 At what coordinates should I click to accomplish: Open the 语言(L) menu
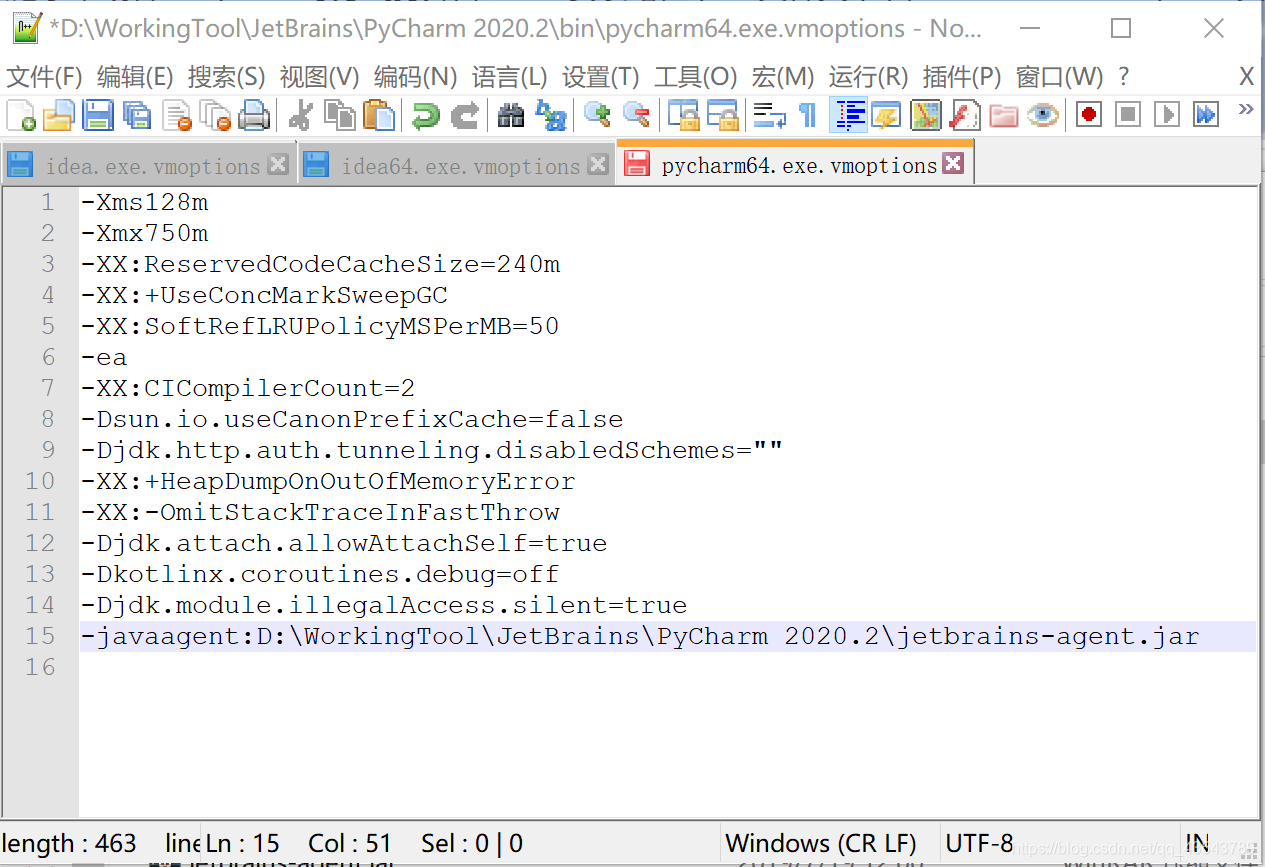click(x=510, y=77)
